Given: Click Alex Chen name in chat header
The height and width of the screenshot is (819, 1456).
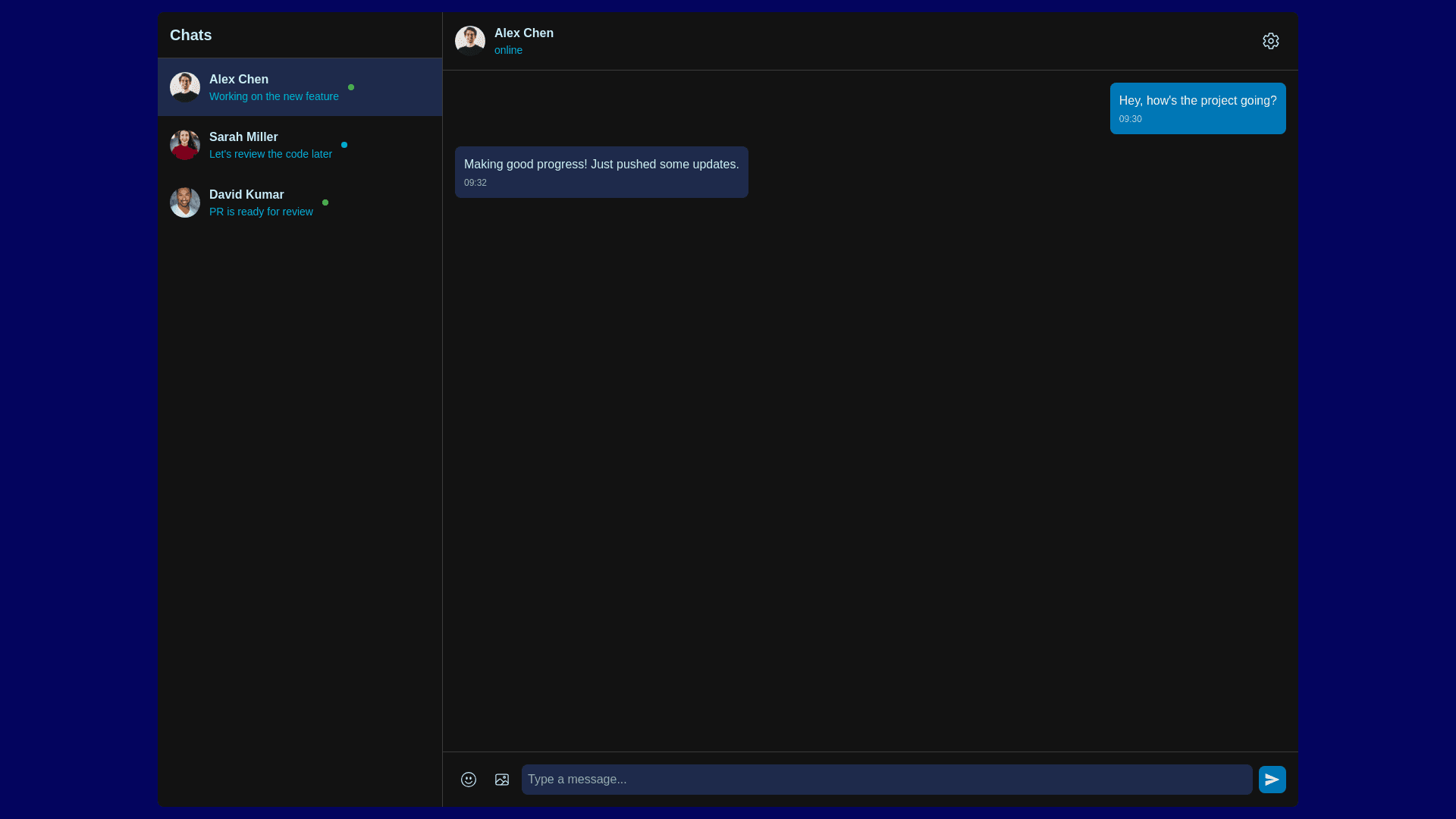Looking at the screenshot, I should click(524, 33).
